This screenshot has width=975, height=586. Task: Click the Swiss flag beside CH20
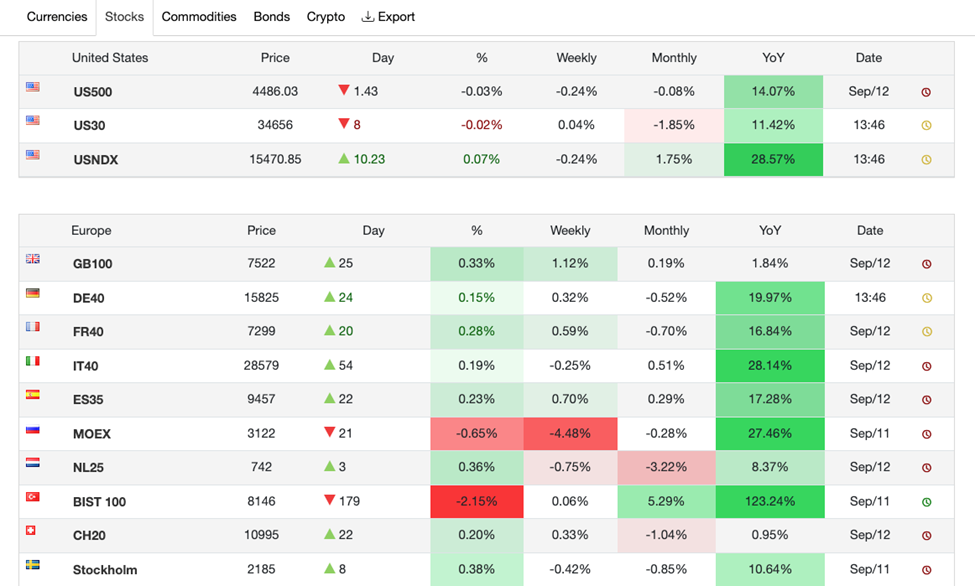point(33,531)
